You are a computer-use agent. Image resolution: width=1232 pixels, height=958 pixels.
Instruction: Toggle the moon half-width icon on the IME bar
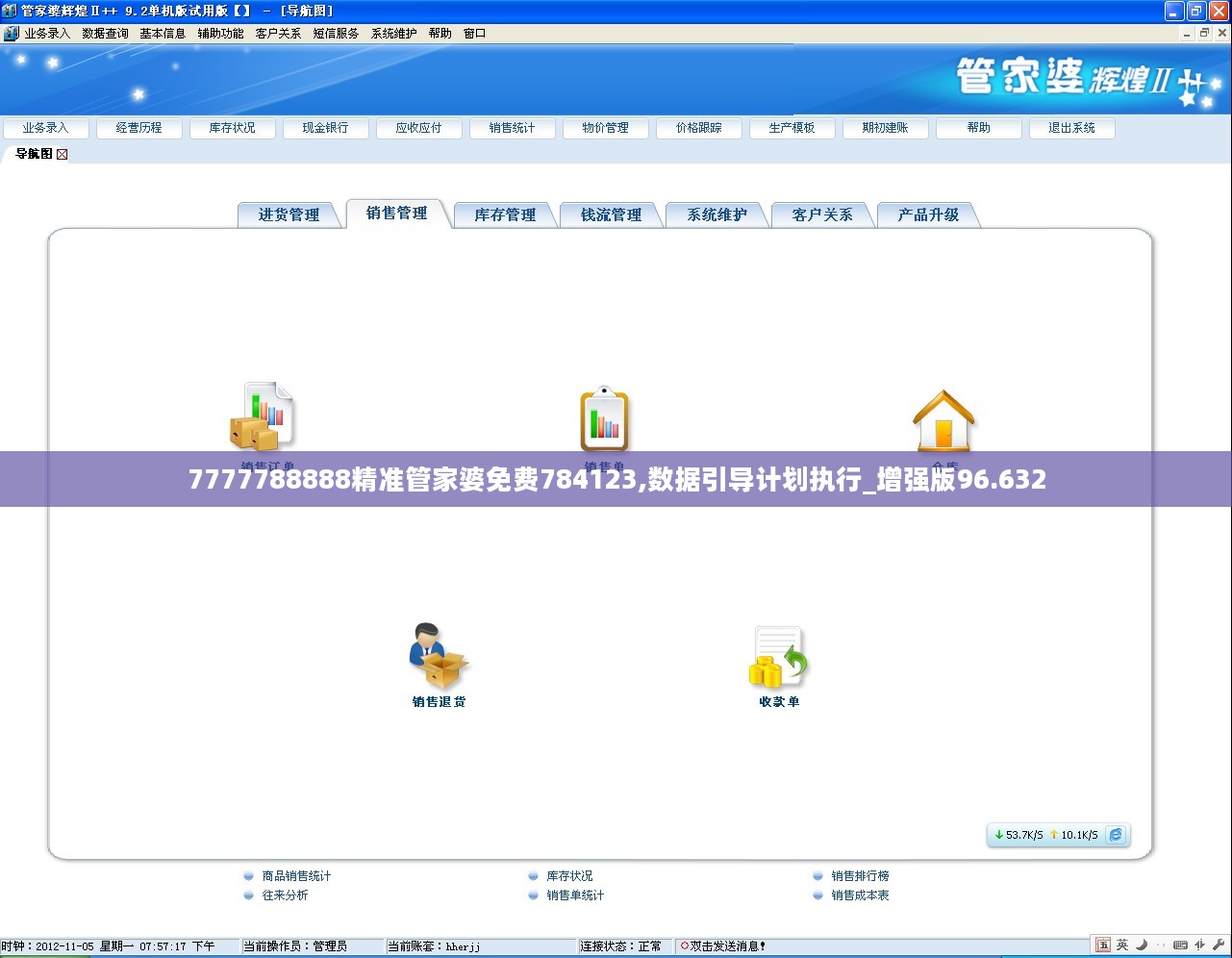[1142, 945]
